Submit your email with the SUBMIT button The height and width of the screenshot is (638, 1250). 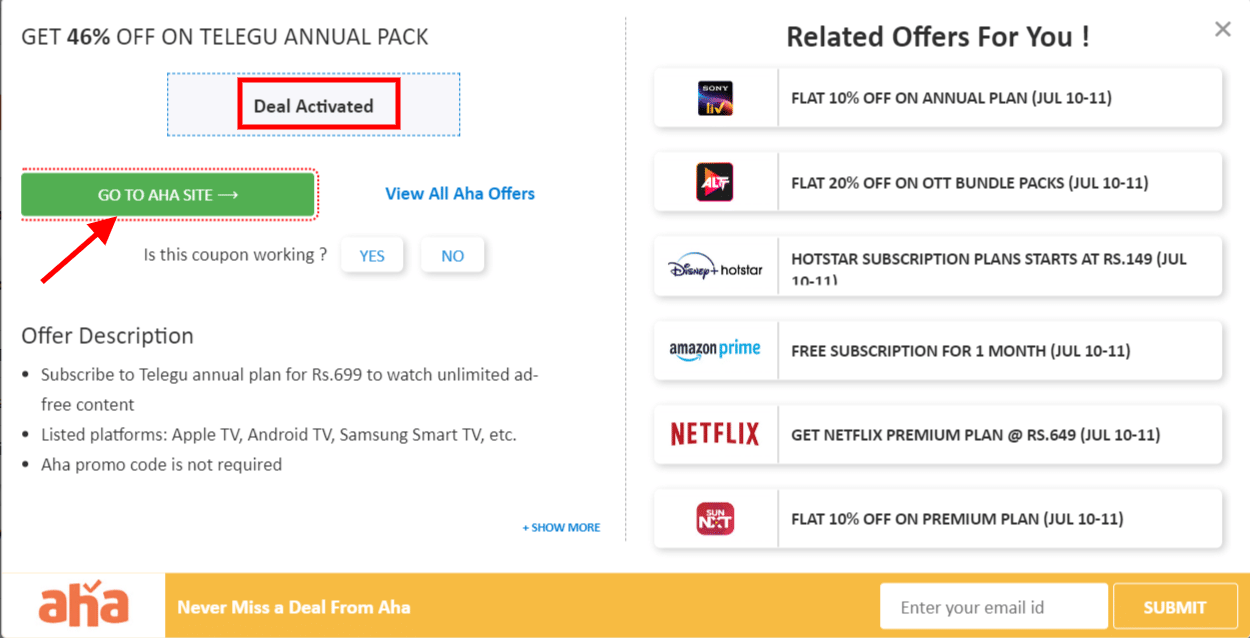[x=1175, y=606]
